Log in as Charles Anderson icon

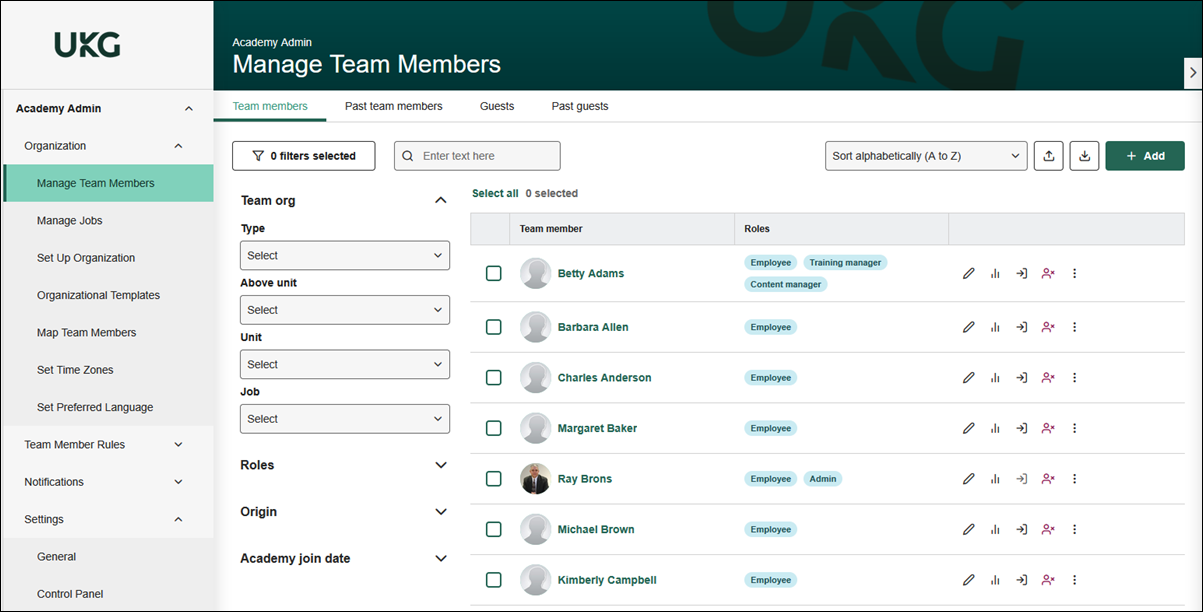click(x=1021, y=378)
